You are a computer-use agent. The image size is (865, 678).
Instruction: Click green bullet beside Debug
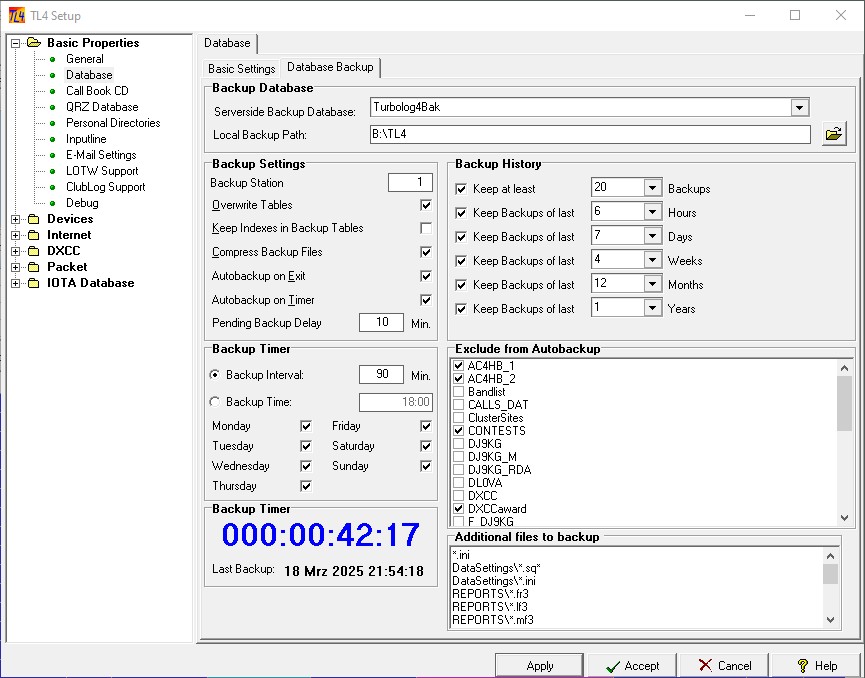pyautogui.click(x=52, y=203)
